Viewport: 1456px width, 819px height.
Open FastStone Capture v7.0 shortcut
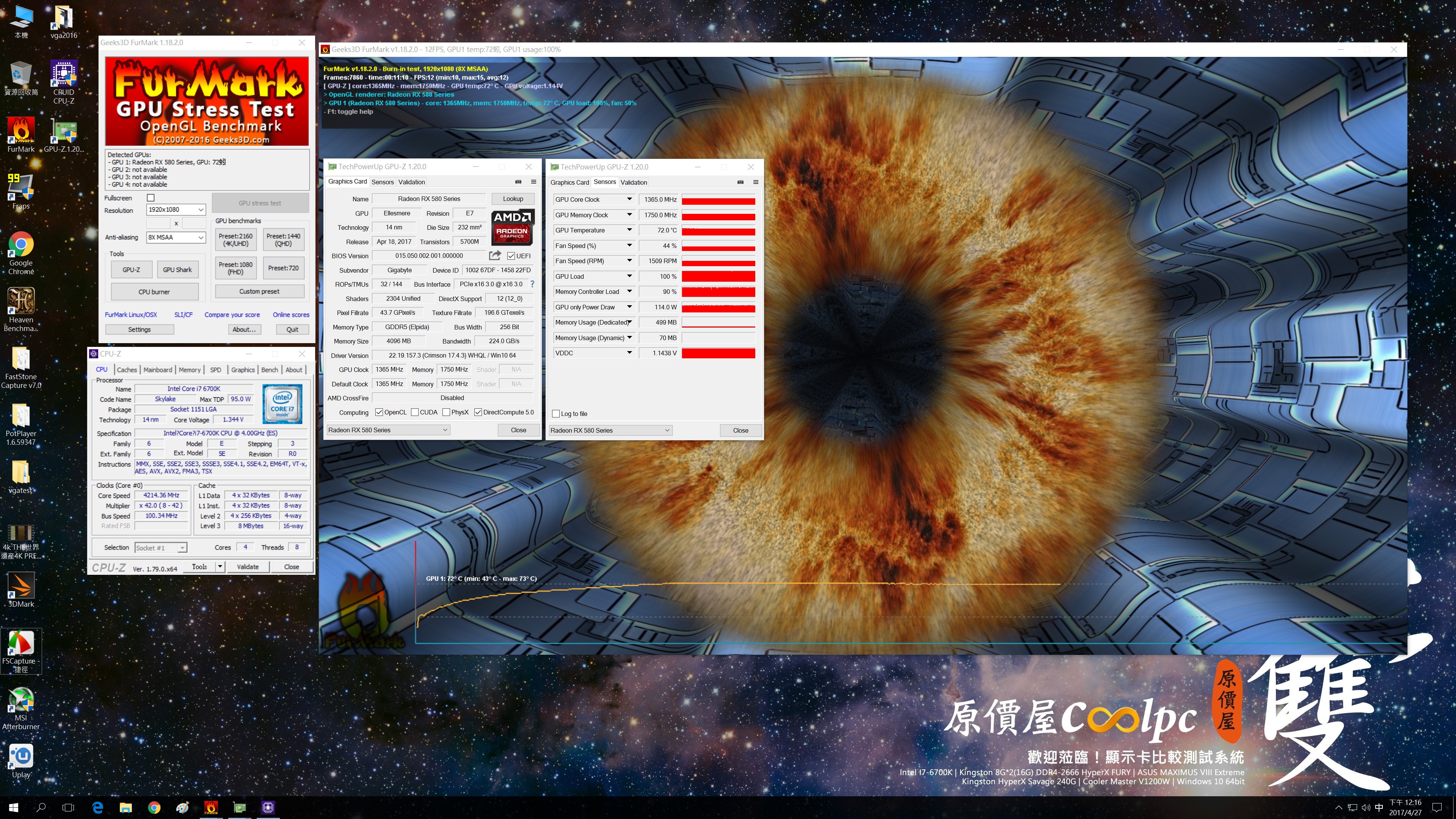(21, 367)
